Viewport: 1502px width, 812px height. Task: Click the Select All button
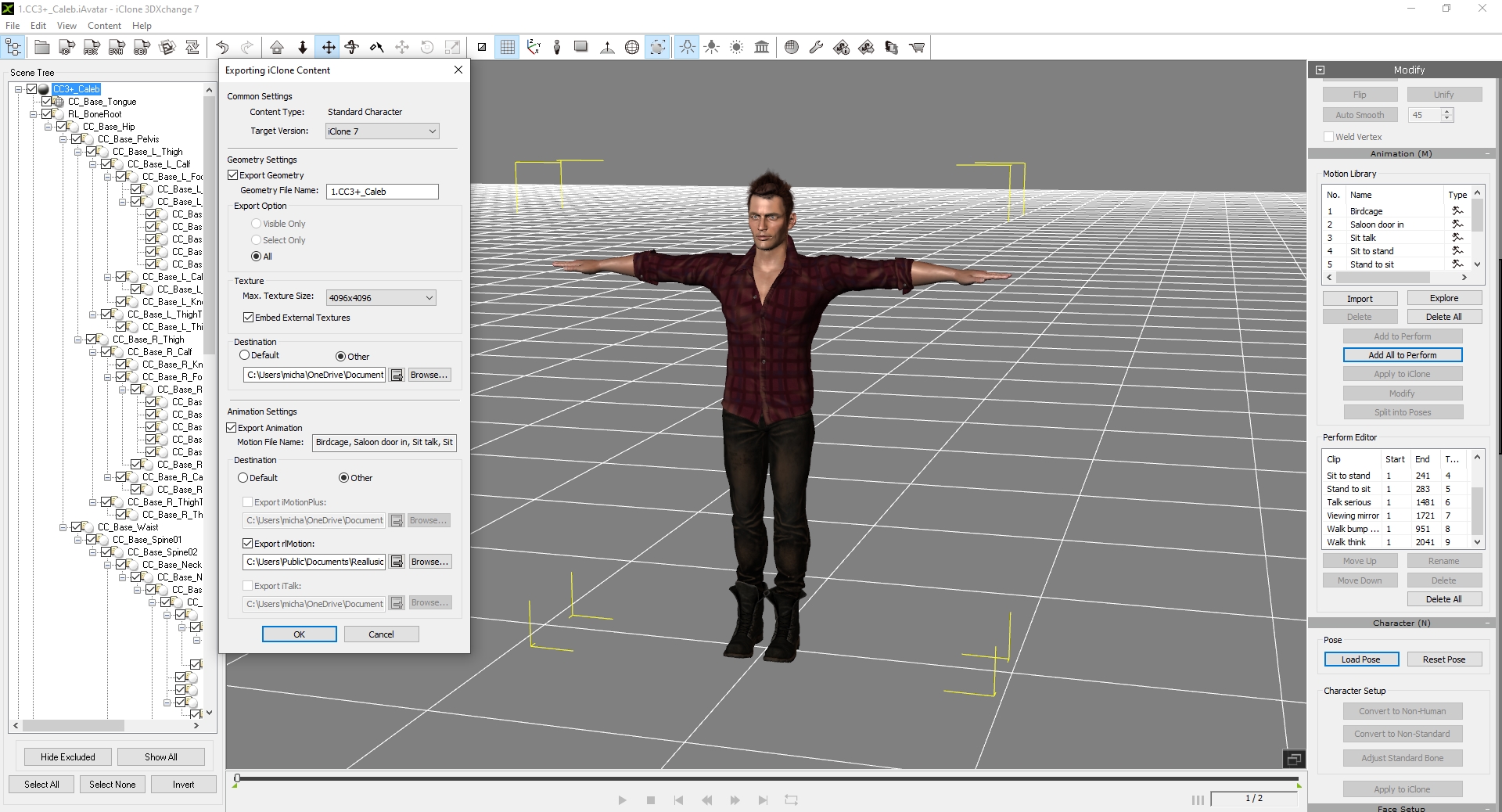click(x=41, y=785)
